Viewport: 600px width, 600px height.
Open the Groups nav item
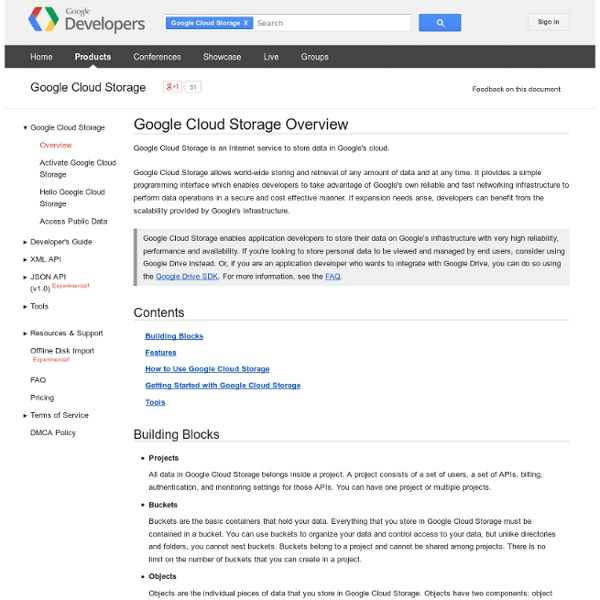315,57
